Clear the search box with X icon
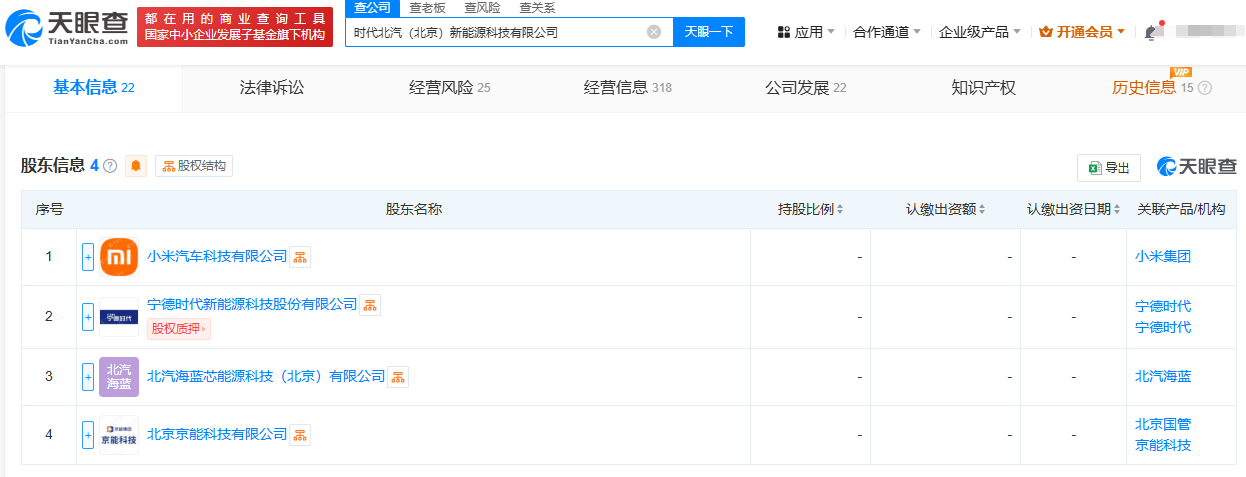 coord(654,32)
